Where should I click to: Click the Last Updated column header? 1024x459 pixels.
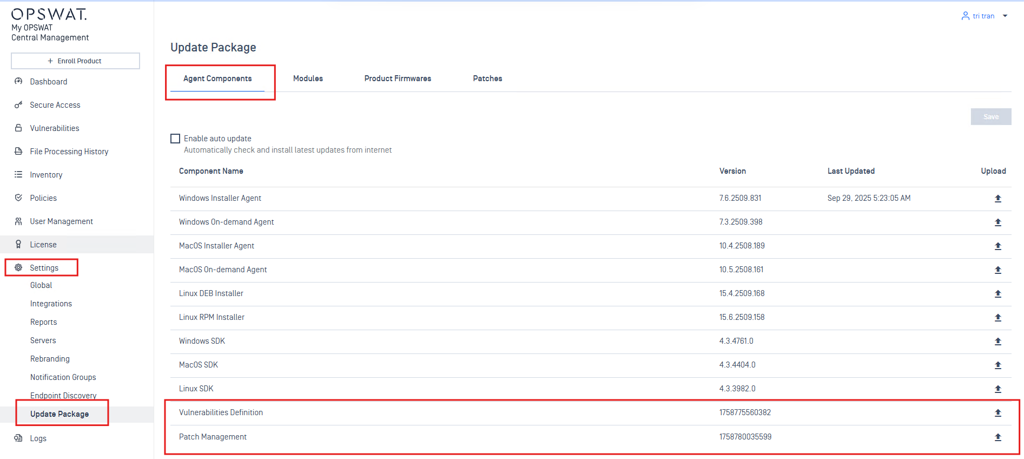[851, 171]
